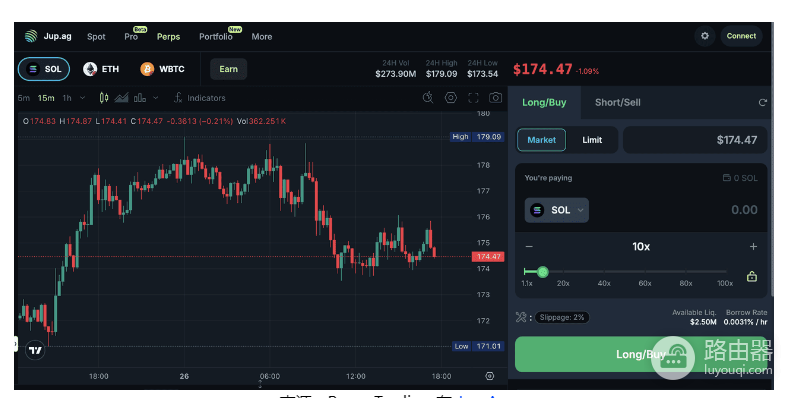
Task: Click the 174.47 current price label
Action: [x=488, y=256]
